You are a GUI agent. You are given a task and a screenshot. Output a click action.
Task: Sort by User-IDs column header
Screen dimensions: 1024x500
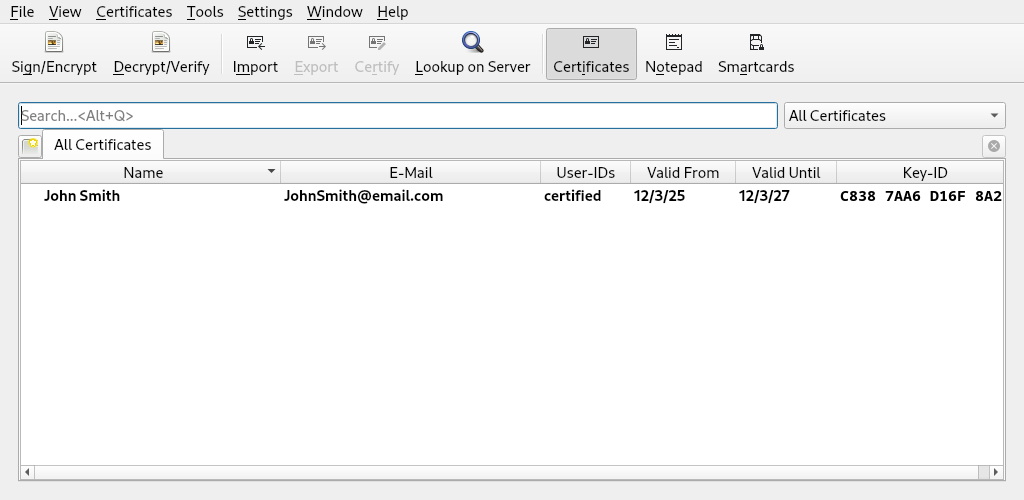[x=586, y=173]
